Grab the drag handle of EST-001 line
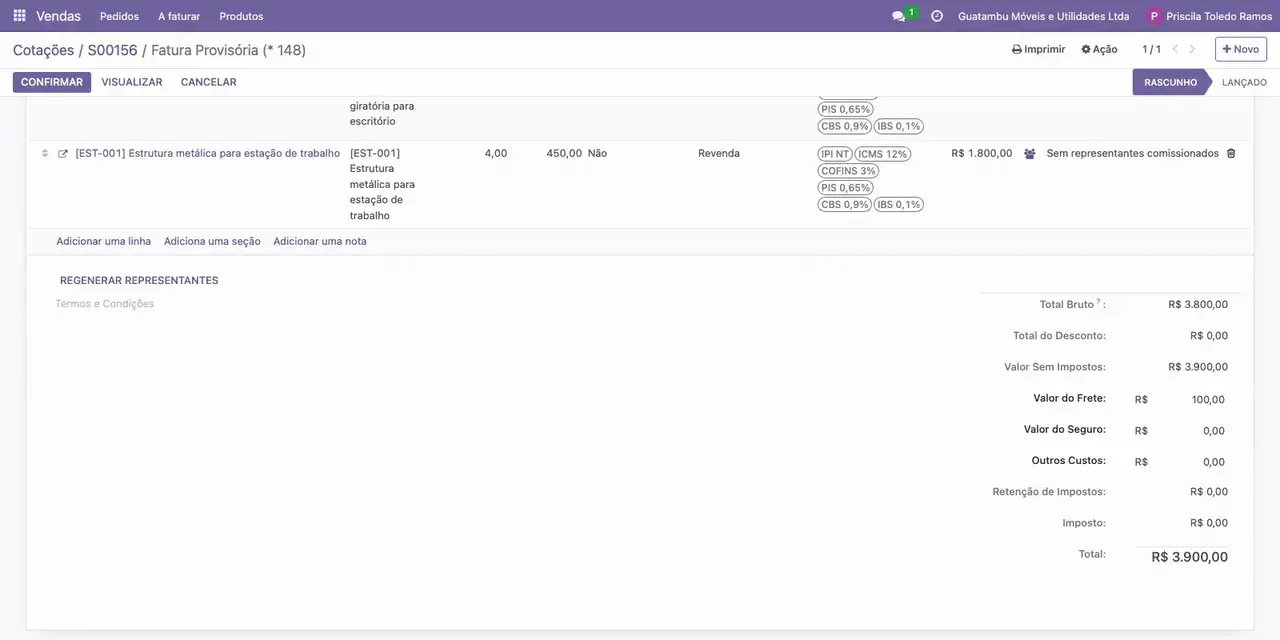The height and width of the screenshot is (640, 1280). (x=44, y=153)
